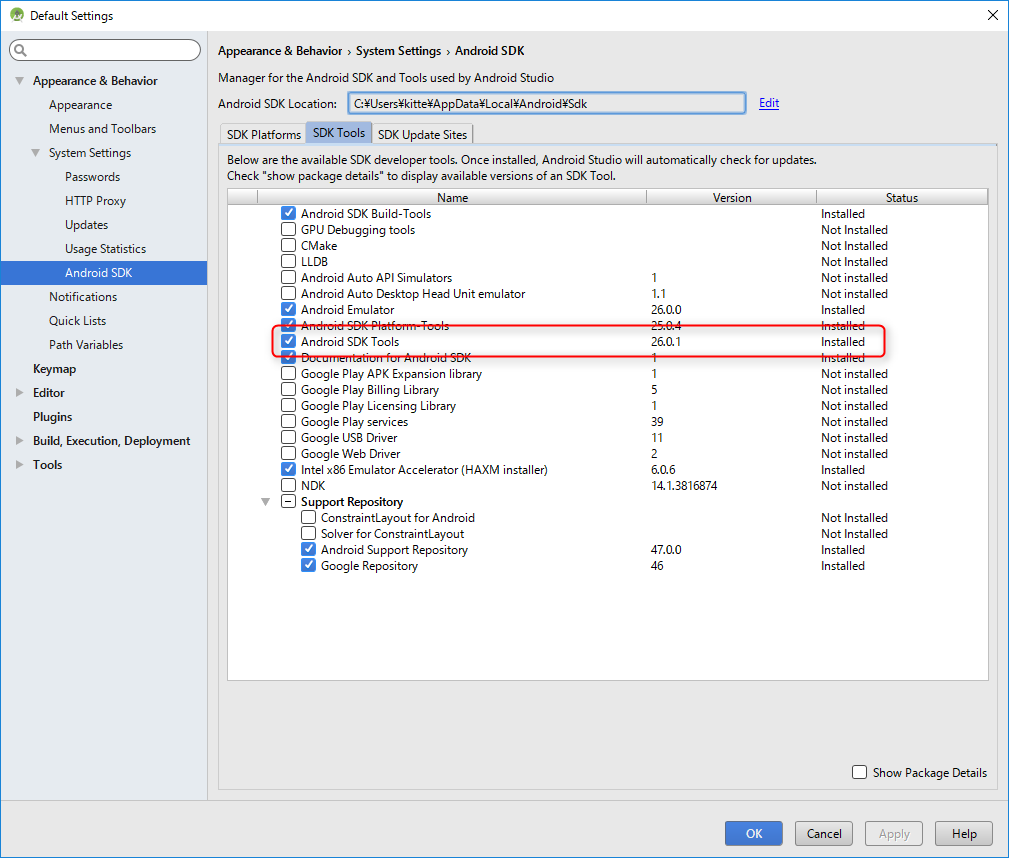Click the Version column header

[x=732, y=198]
